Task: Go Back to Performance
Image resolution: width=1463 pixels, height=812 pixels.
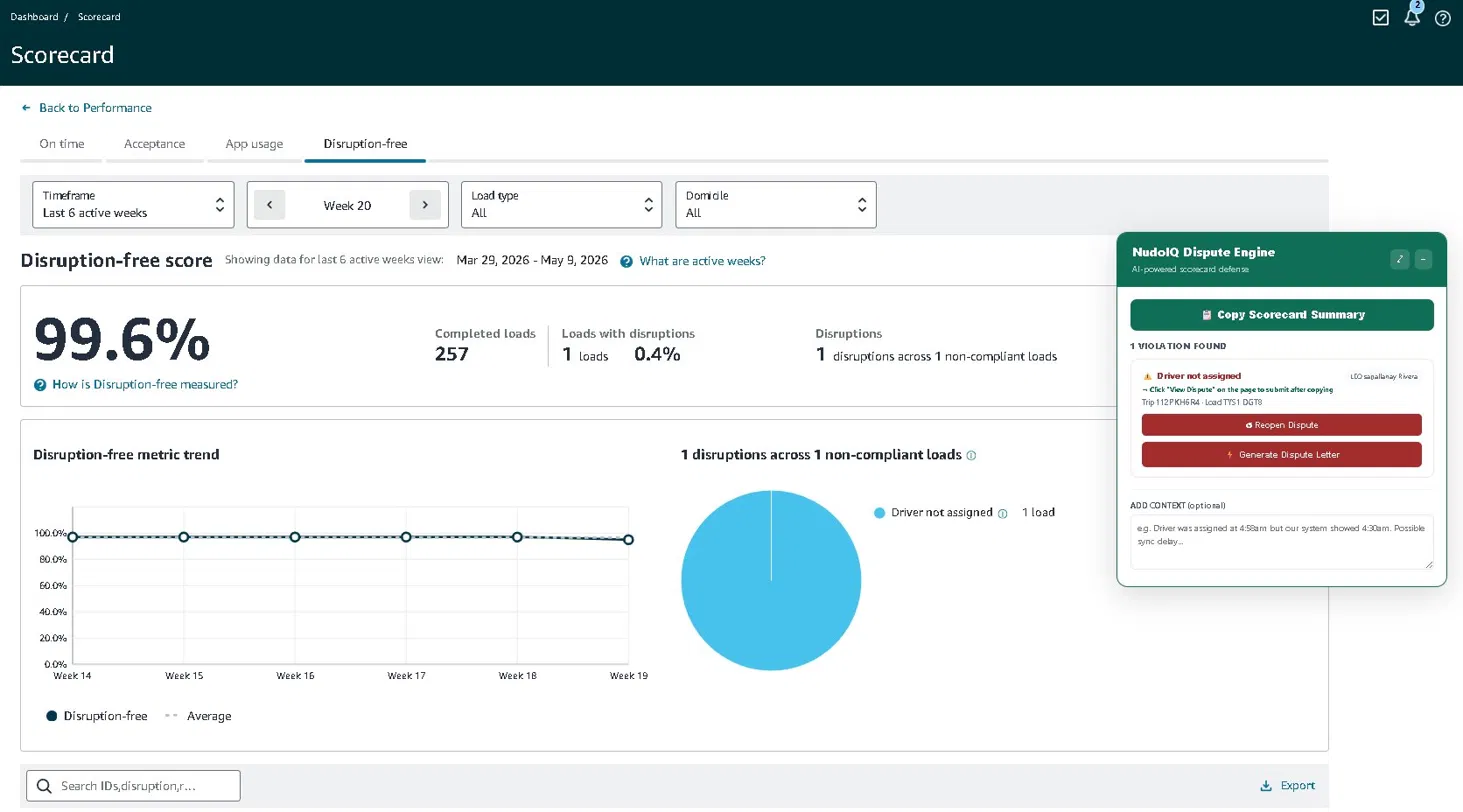Action: 95,108
